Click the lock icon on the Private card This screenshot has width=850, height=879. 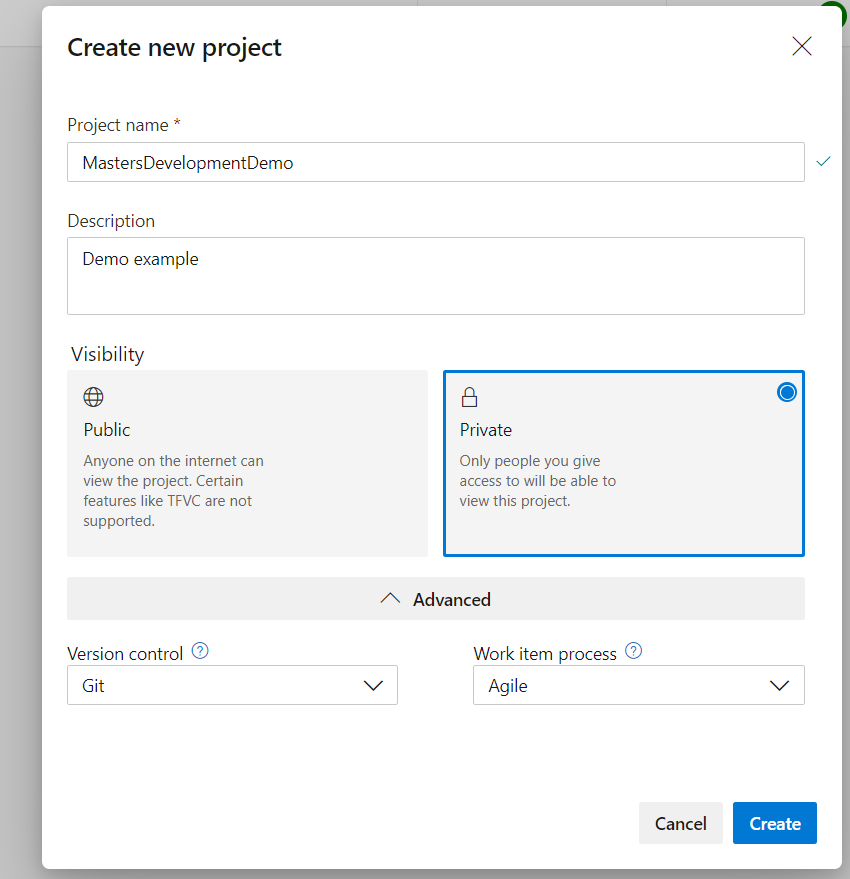click(470, 396)
